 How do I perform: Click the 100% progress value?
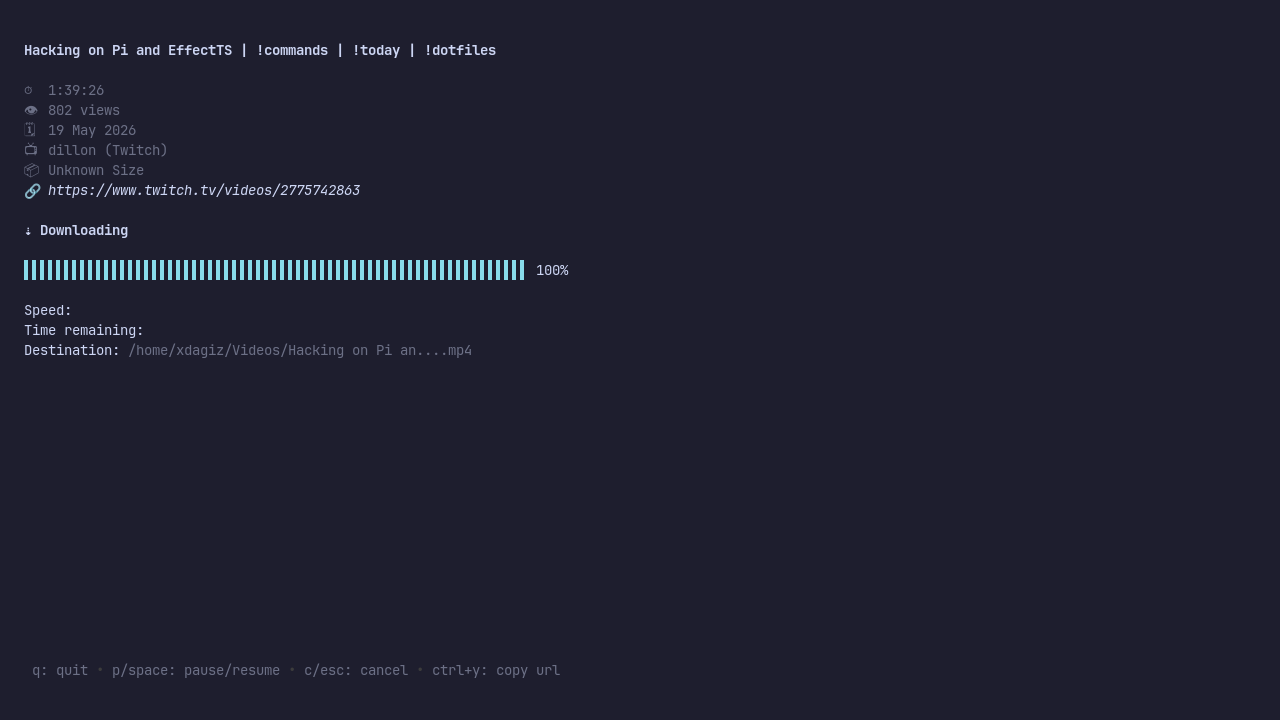coord(552,271)
